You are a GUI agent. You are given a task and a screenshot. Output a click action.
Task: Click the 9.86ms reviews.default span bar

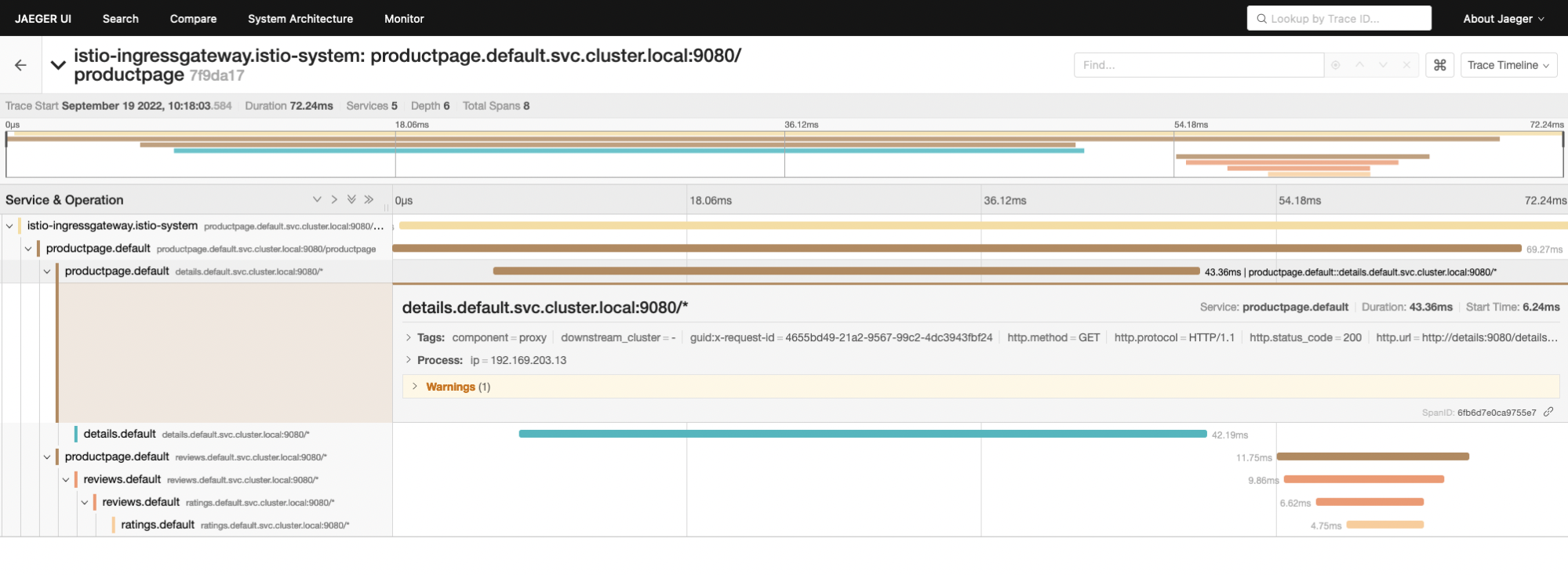point(1364,479)
